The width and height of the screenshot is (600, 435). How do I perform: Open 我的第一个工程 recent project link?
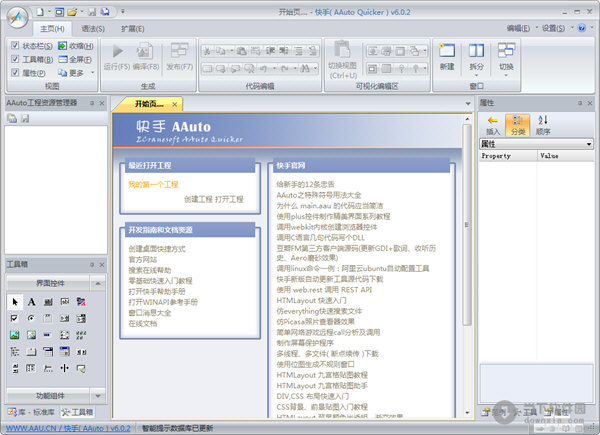tap(153, 184)
